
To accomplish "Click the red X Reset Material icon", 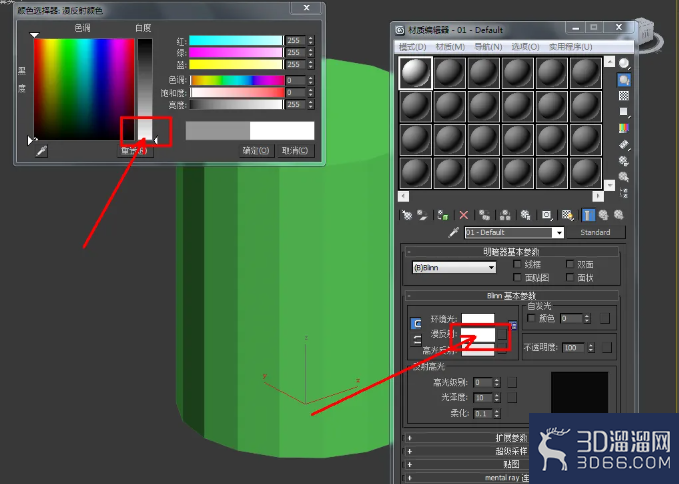I will [464, 215].
